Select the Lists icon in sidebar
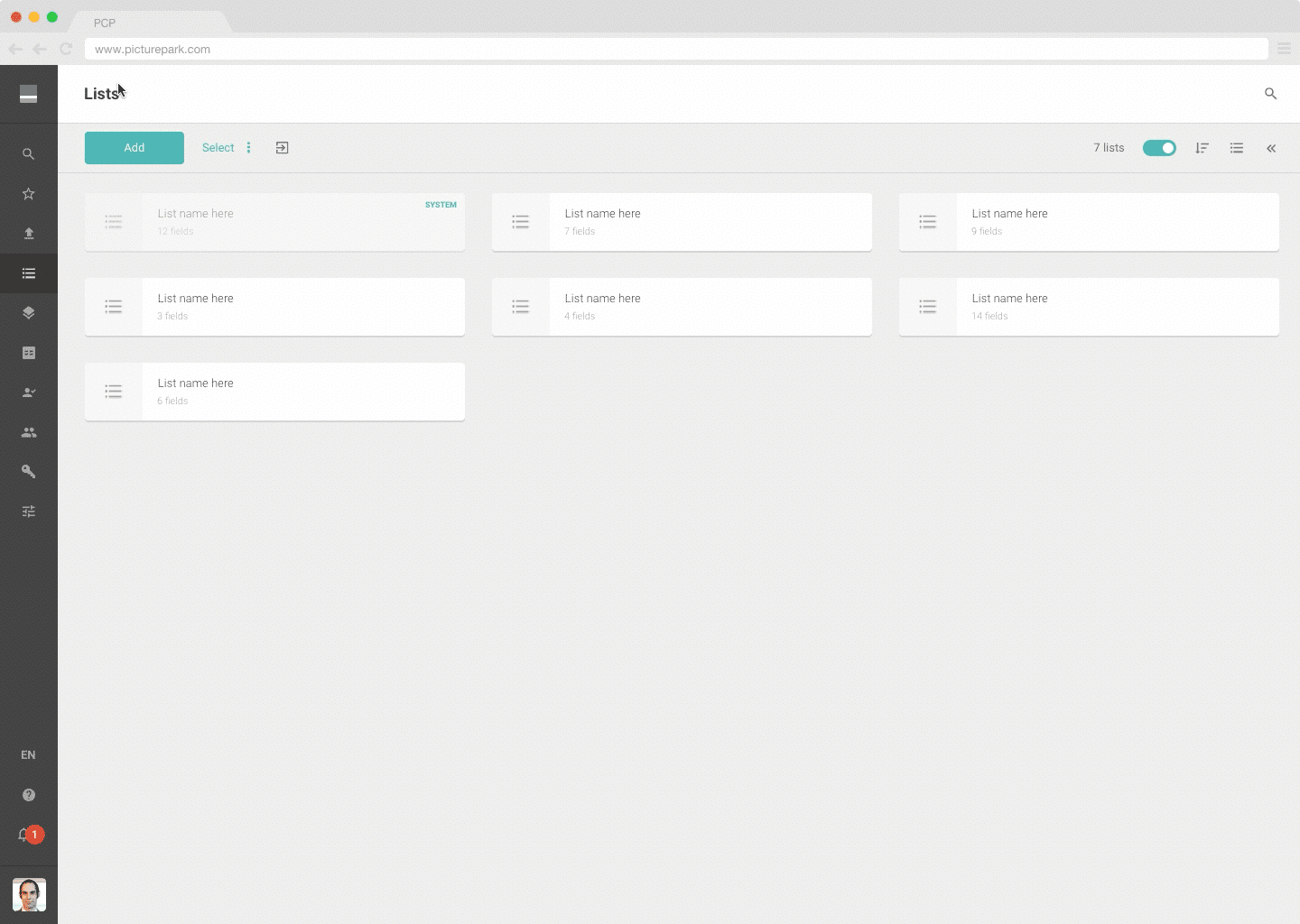Screen dimensions: 1300x924 click(29, 273)
